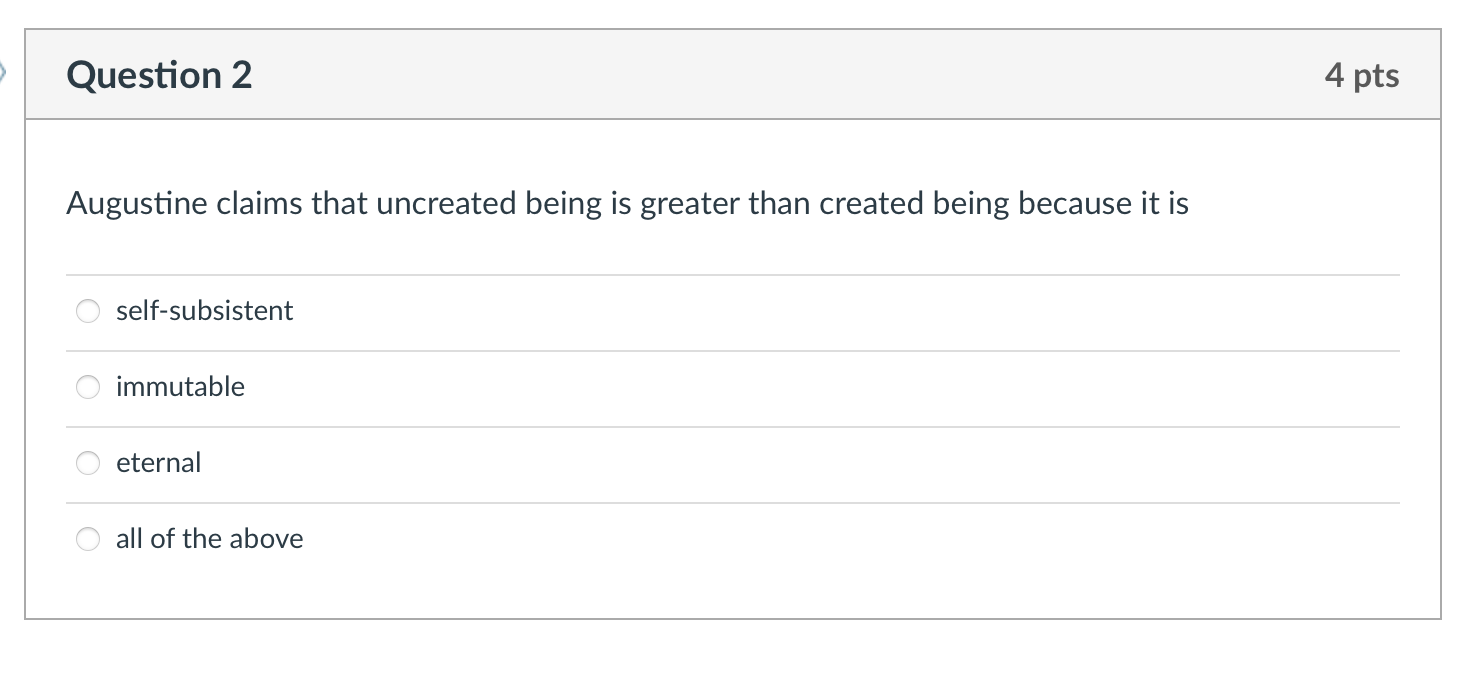Click the Augustine question prompt text

pos(626,203)
